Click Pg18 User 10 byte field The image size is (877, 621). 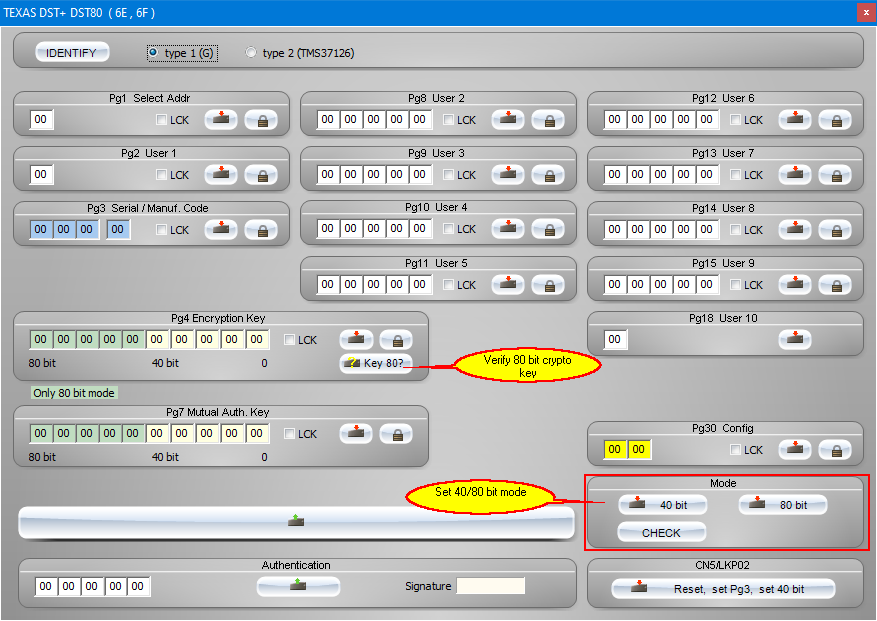click(615, 339)
